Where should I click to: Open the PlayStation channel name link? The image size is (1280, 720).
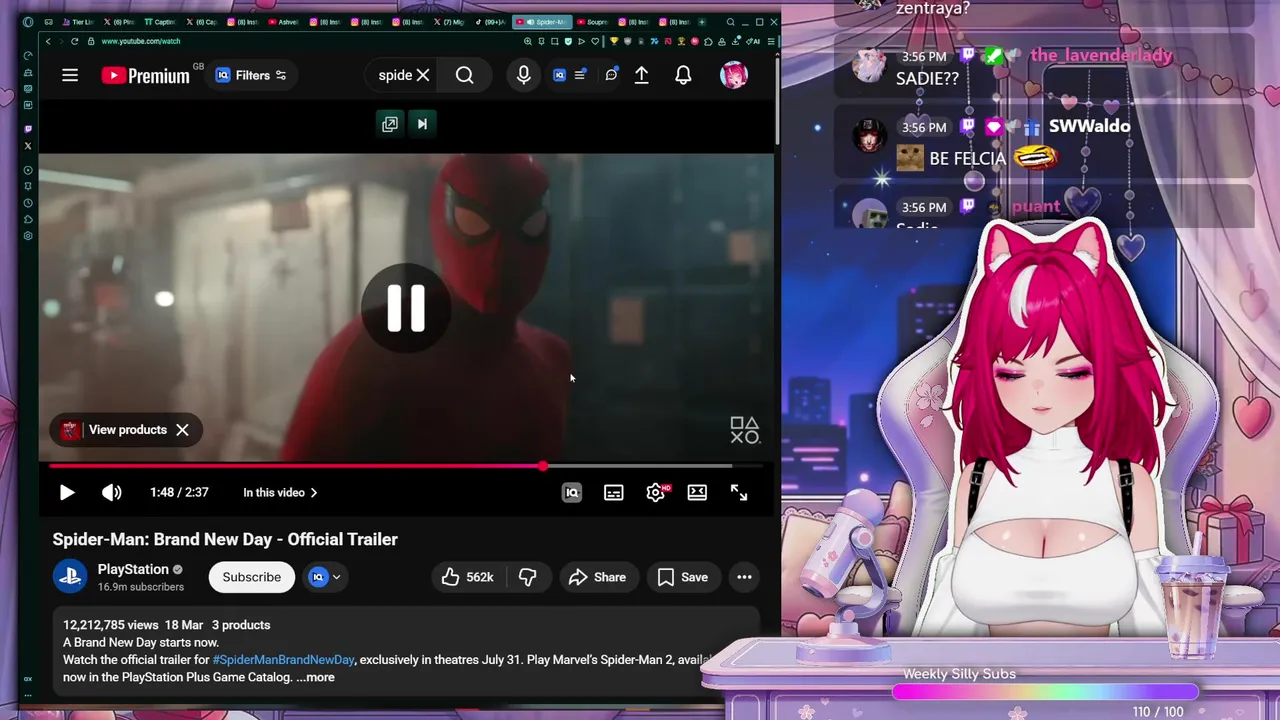tap(133, 569)
